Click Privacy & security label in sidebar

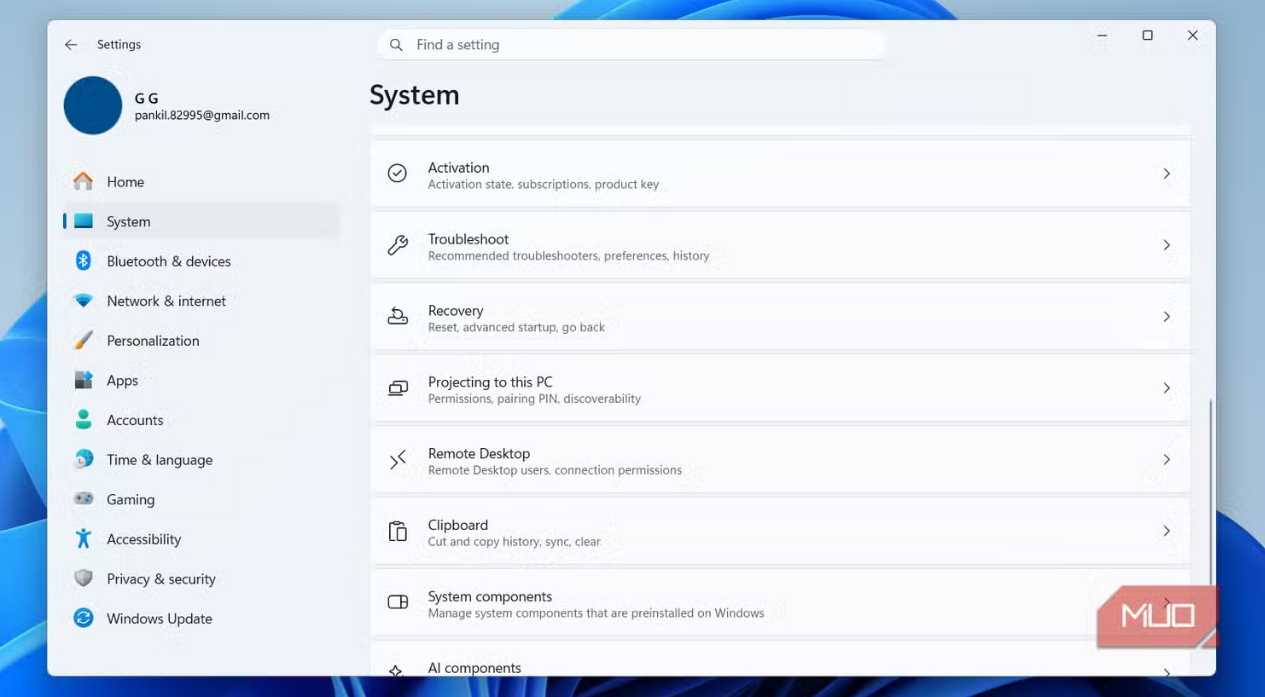pos(161,579)
